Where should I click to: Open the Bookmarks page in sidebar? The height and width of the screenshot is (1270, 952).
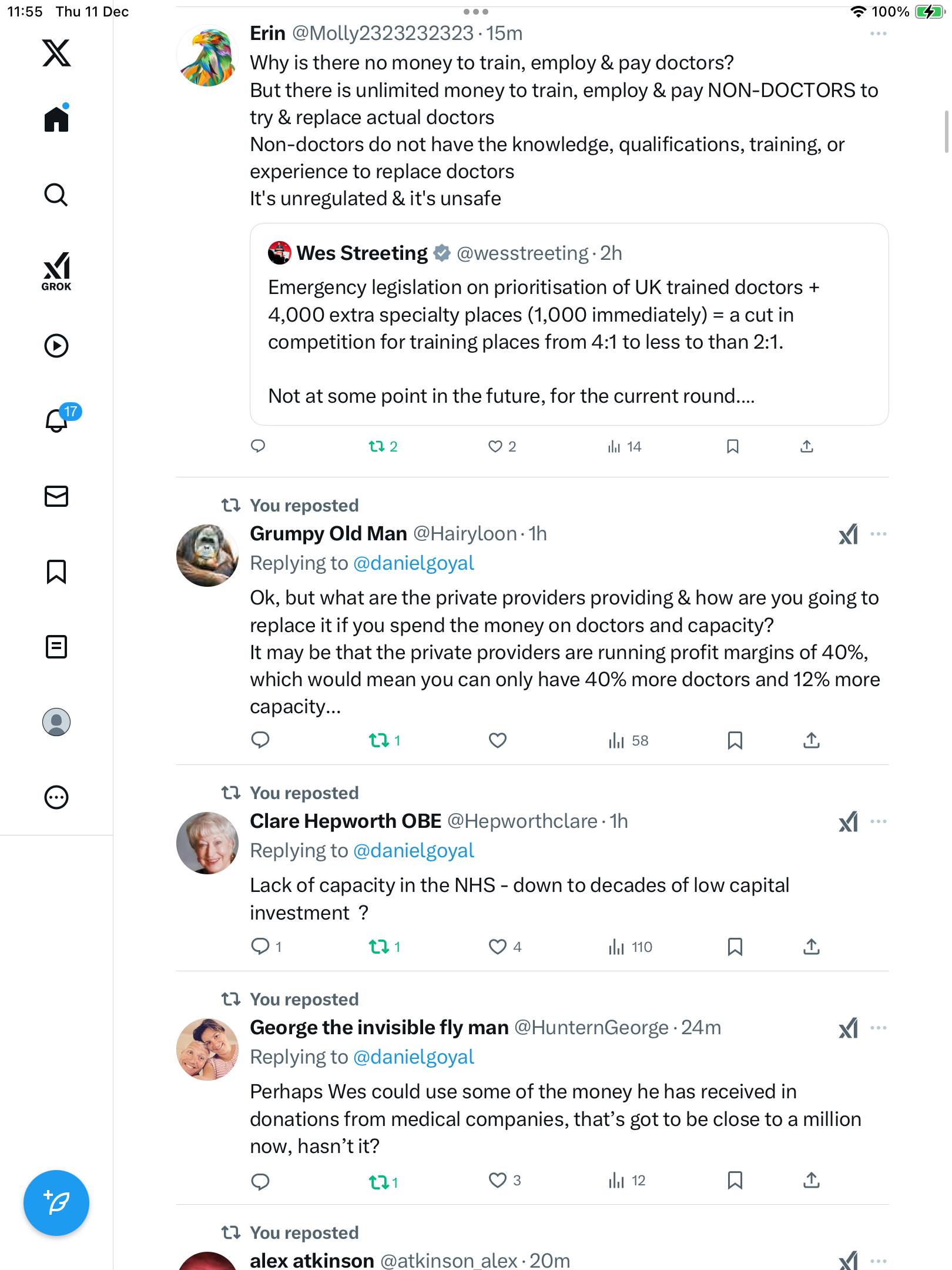(56, 571)
